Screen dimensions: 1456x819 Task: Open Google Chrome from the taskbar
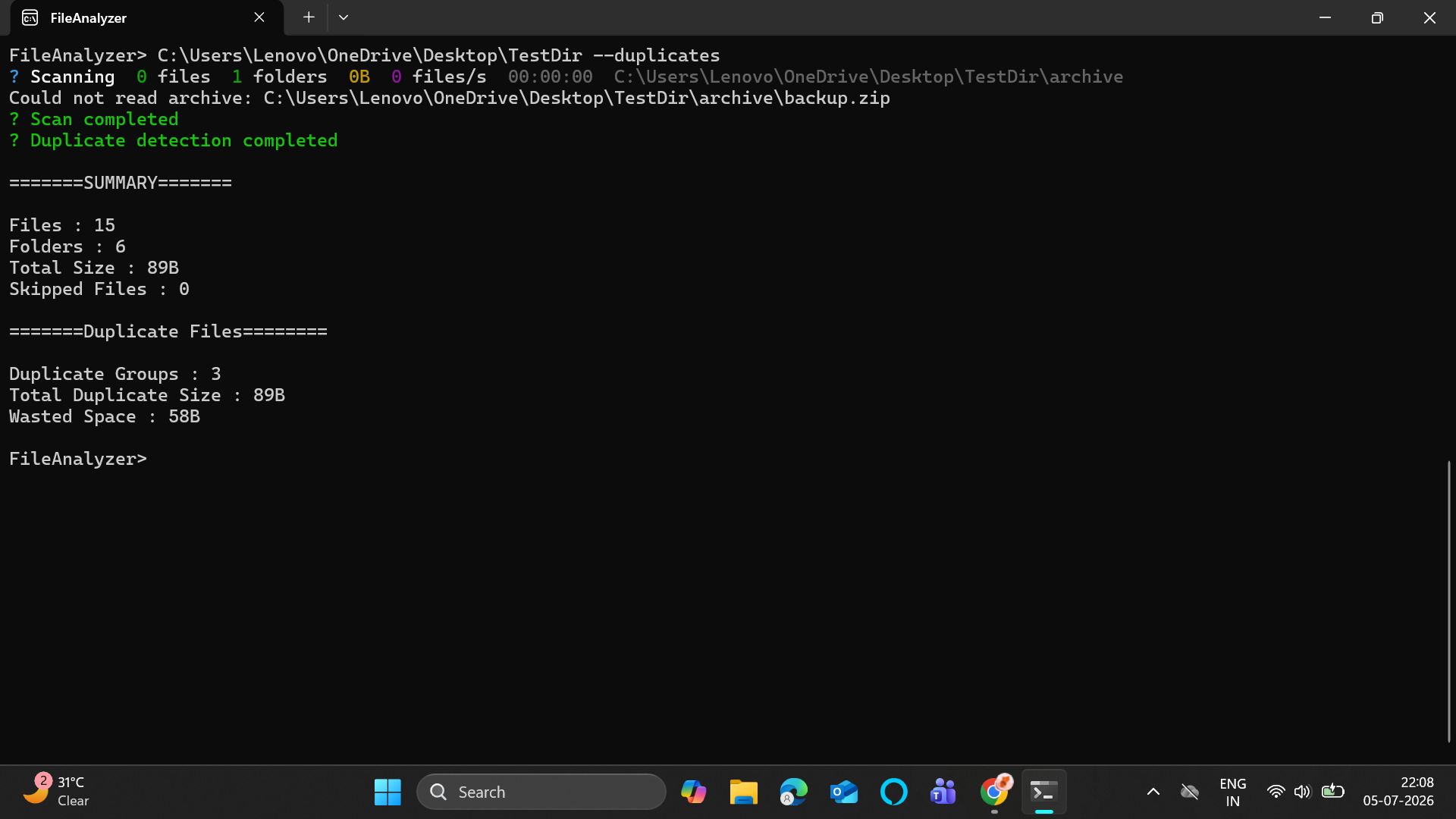click(x=994, y=792)
